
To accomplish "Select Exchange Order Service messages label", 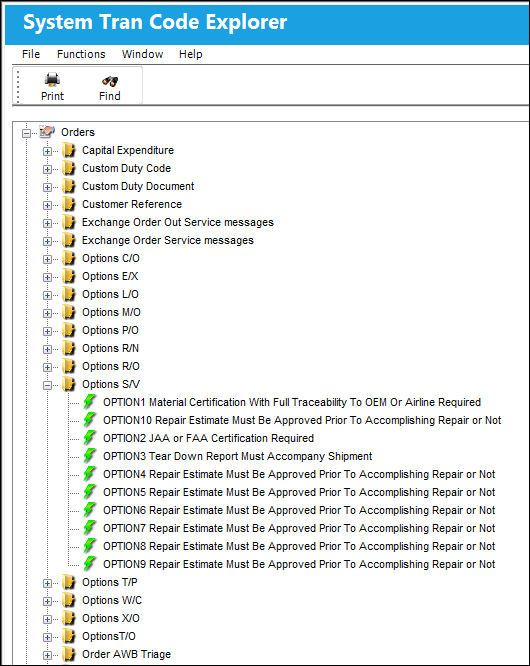I will [x=168, y=240].
